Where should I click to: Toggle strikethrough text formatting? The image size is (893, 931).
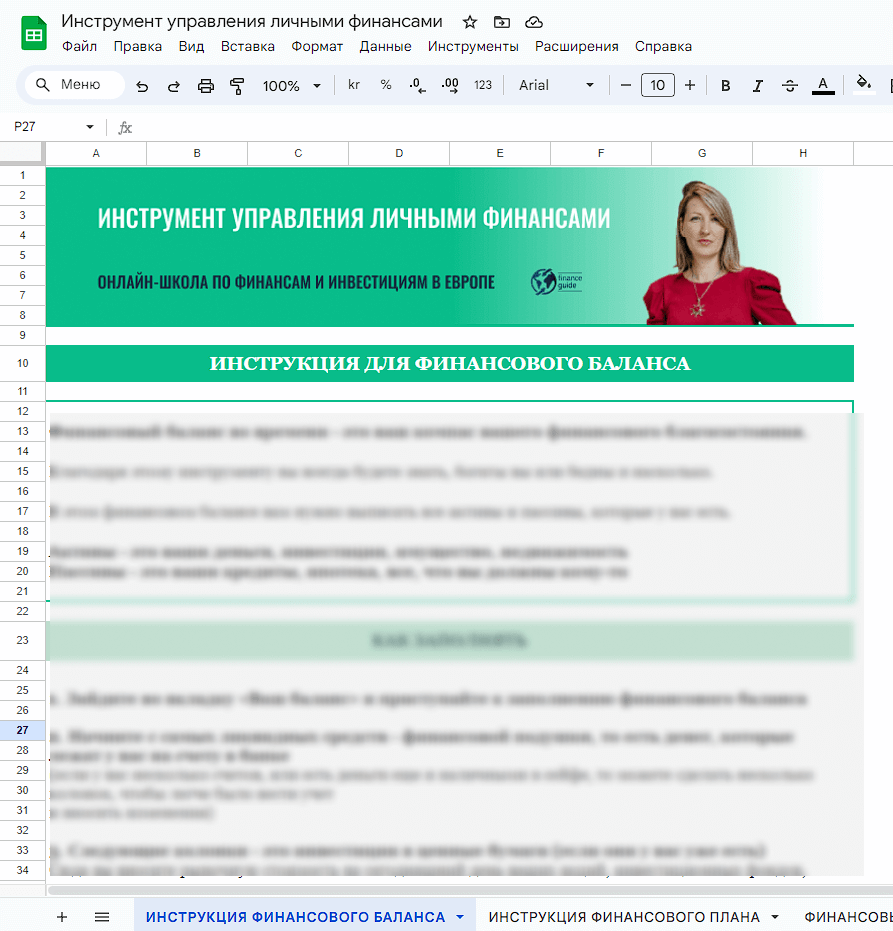click(x=790, y=86)
